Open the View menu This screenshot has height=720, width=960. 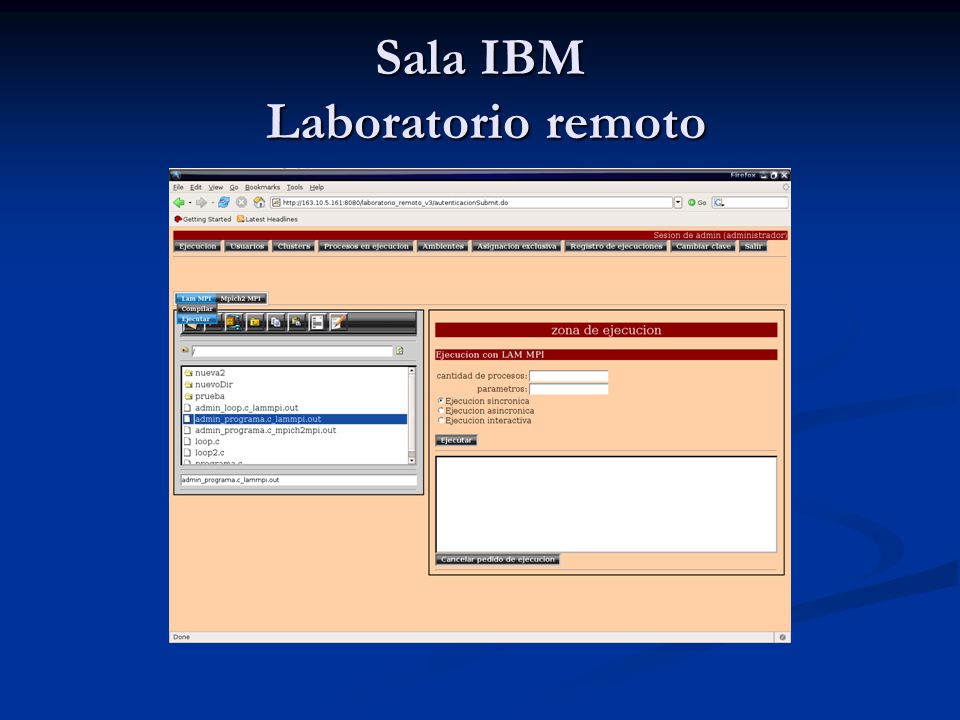216,187
